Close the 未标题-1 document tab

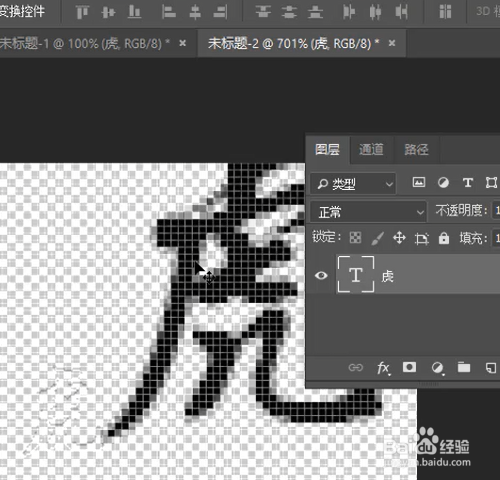[182, 43]
